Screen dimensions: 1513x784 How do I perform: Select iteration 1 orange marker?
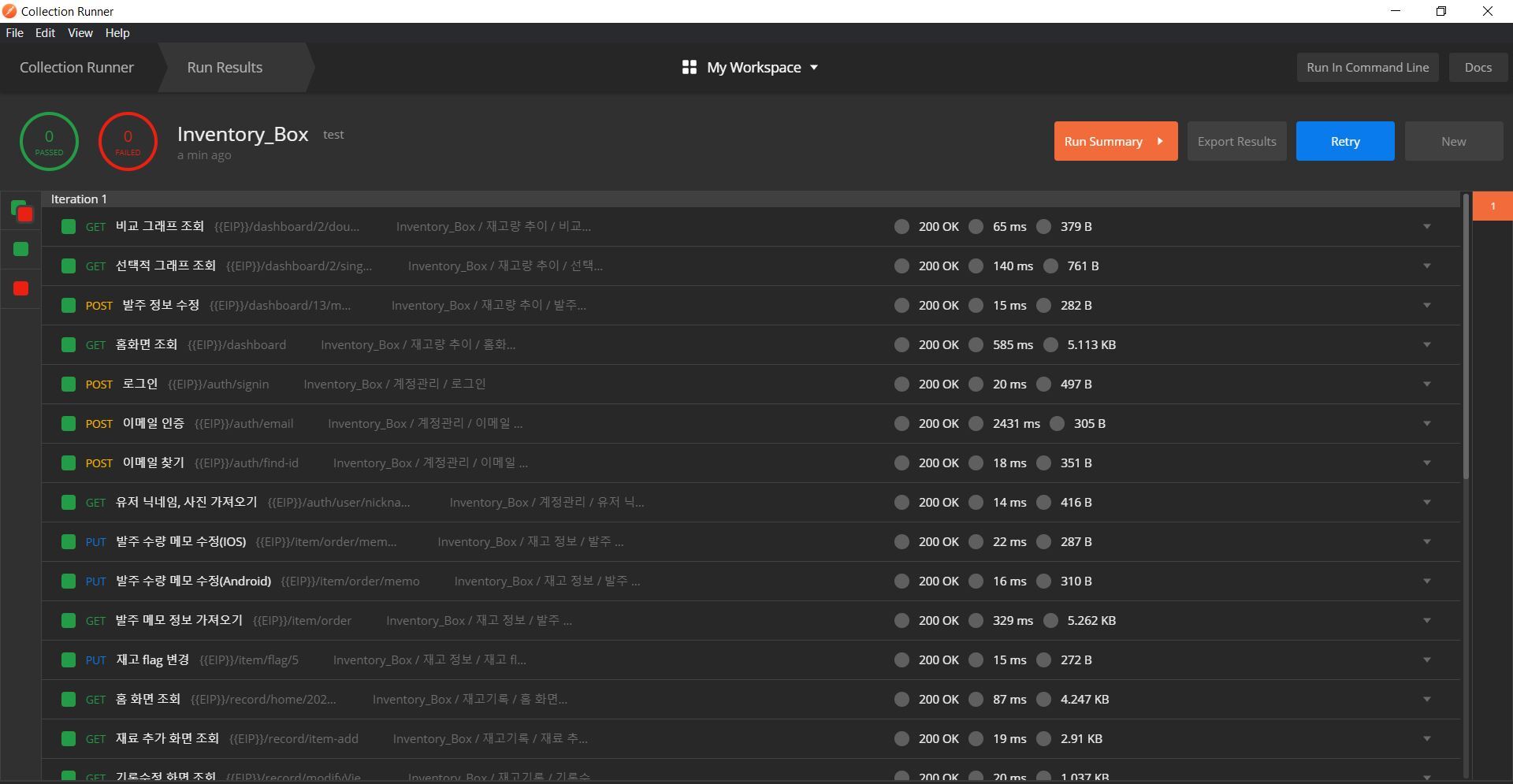pyautogui.click(x=1493, y=206)
